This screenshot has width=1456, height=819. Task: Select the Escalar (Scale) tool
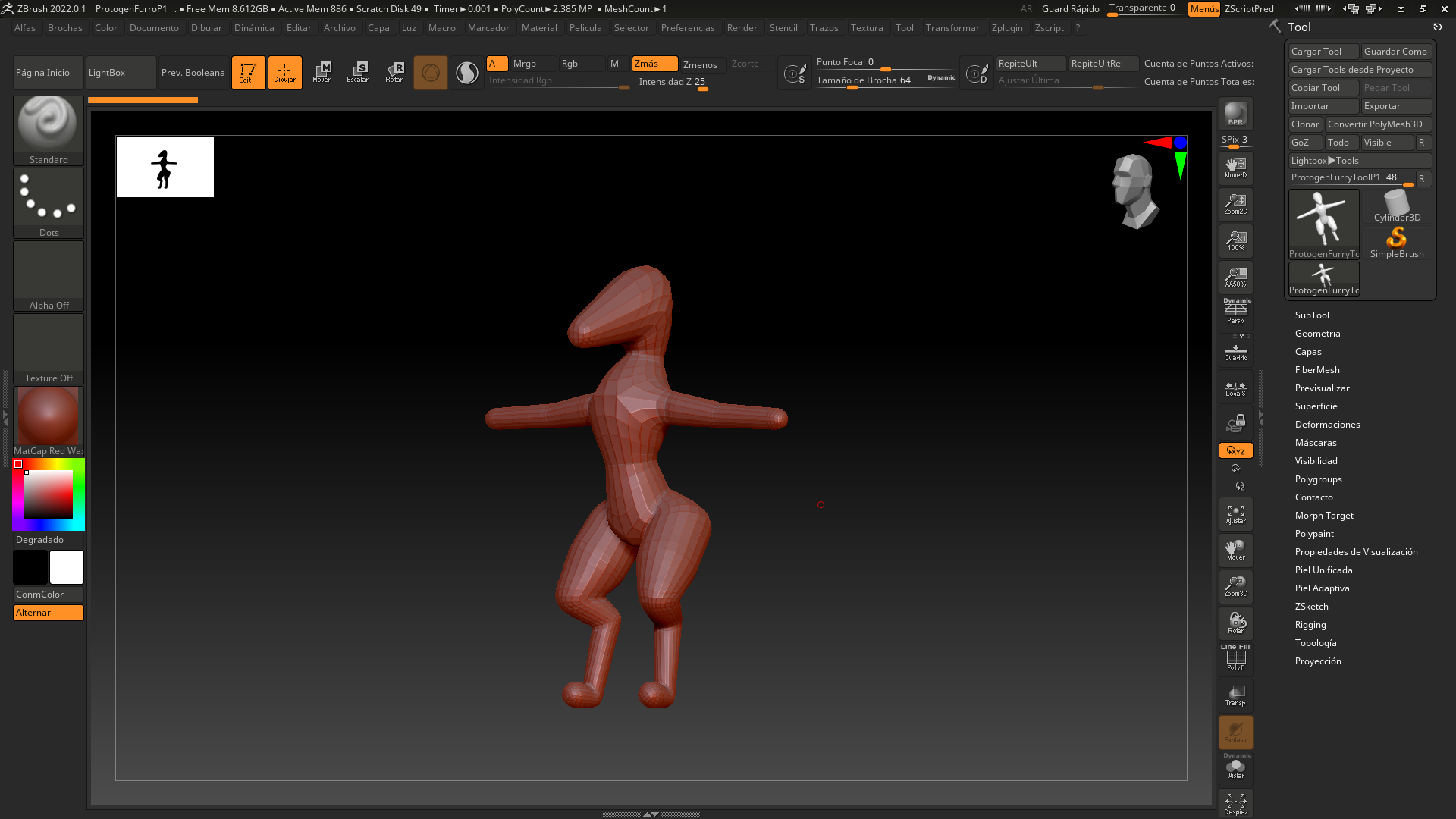point(357,72)
